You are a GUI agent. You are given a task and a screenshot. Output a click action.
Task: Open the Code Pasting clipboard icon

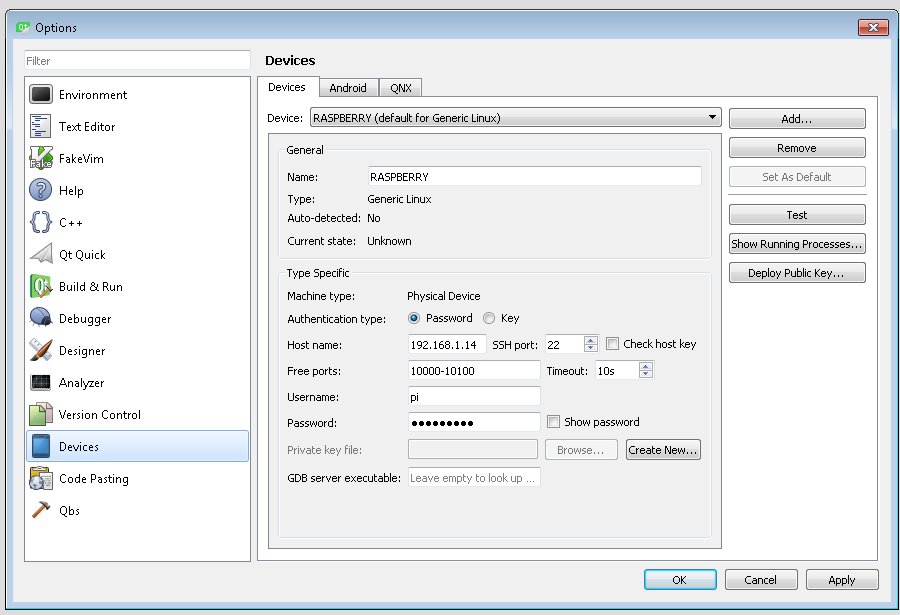click(41, 478)
